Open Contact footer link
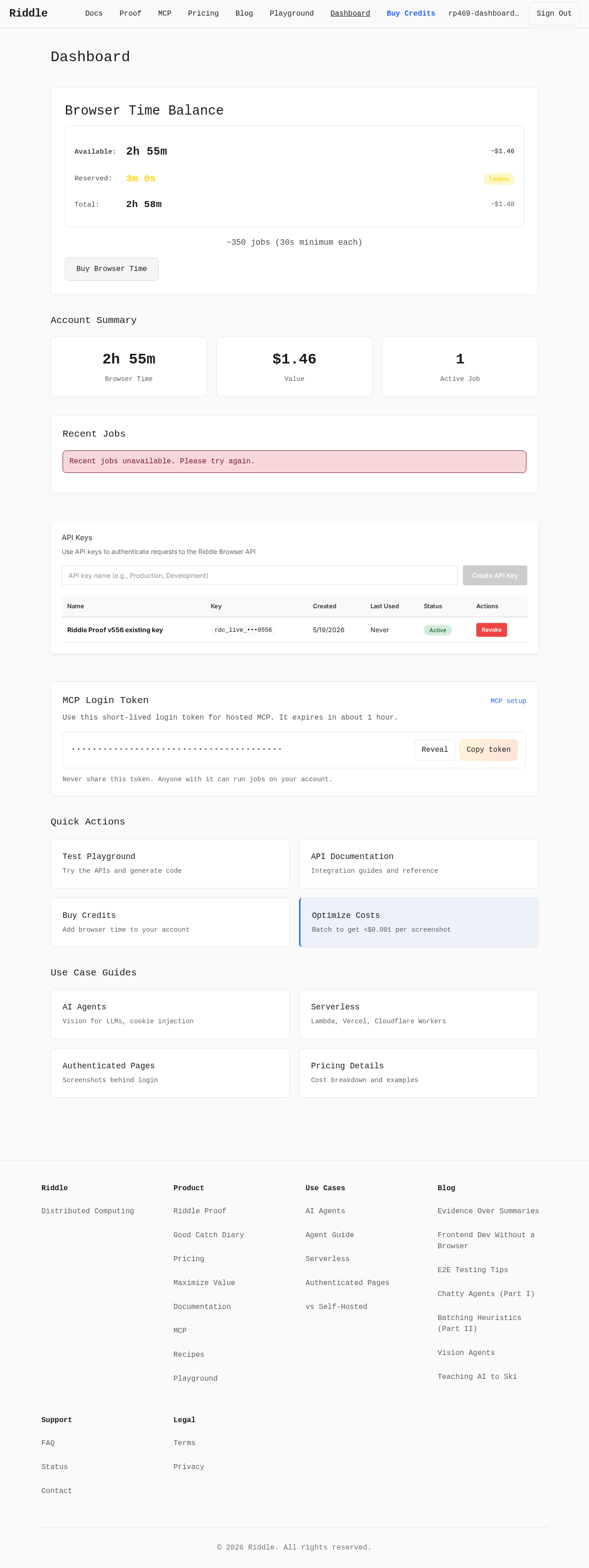Viewport: 589px width, 1568px height. click(57, 1491)
